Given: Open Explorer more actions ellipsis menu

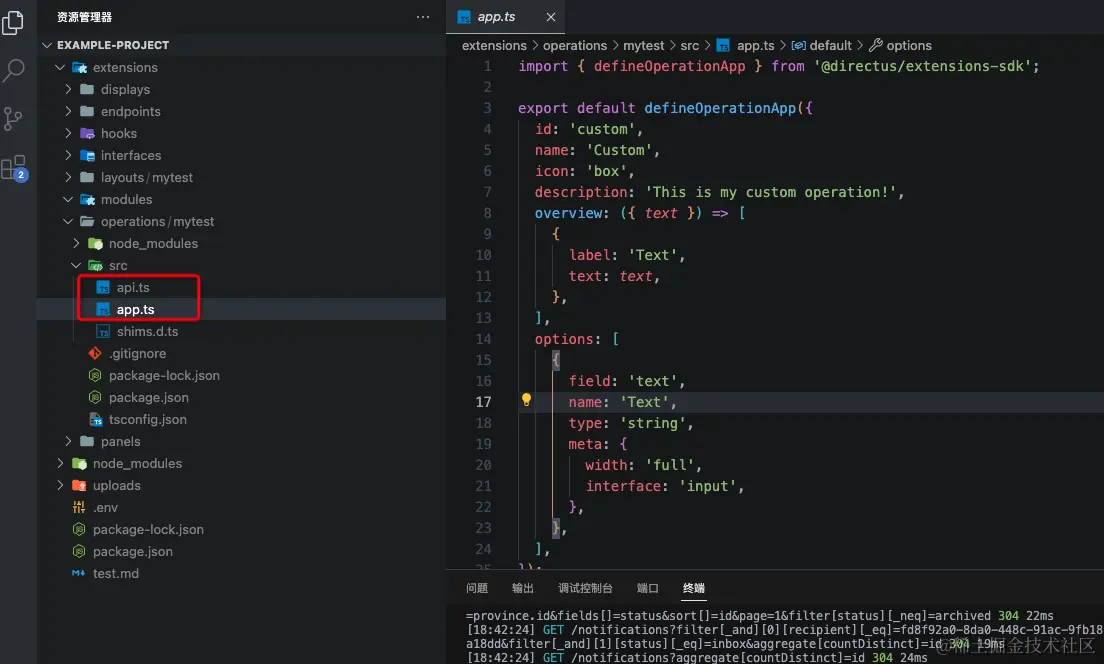Looking at the screenshot, I should coord(422,17).
